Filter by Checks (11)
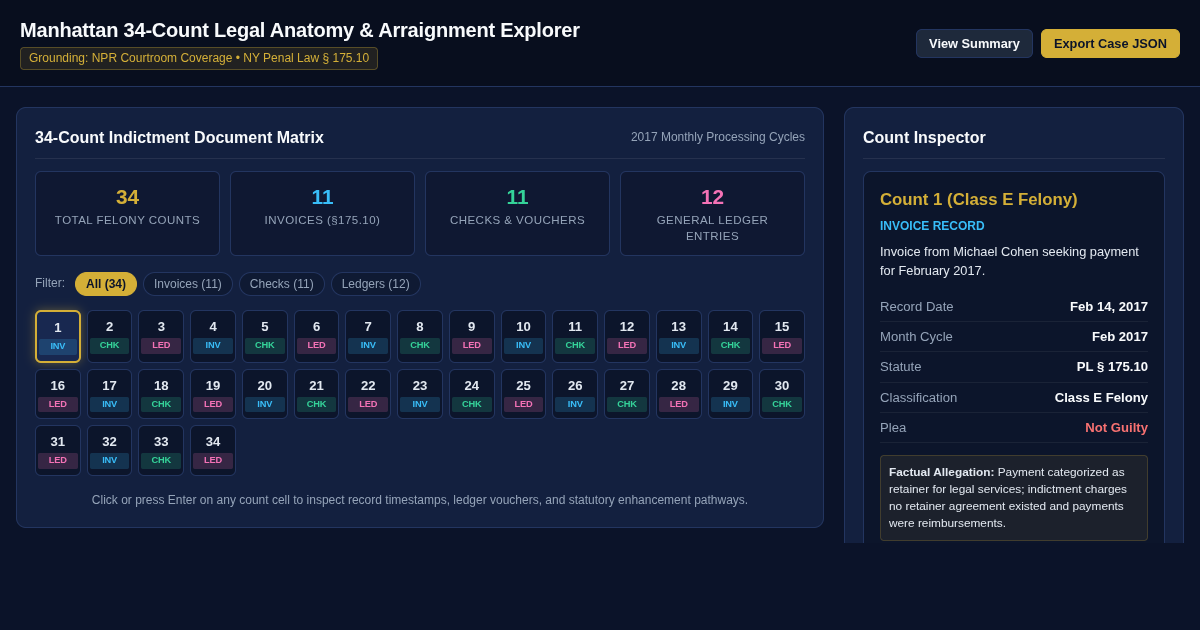Image resolution: width=1200 pixels, height=630 pixels. 282,284
